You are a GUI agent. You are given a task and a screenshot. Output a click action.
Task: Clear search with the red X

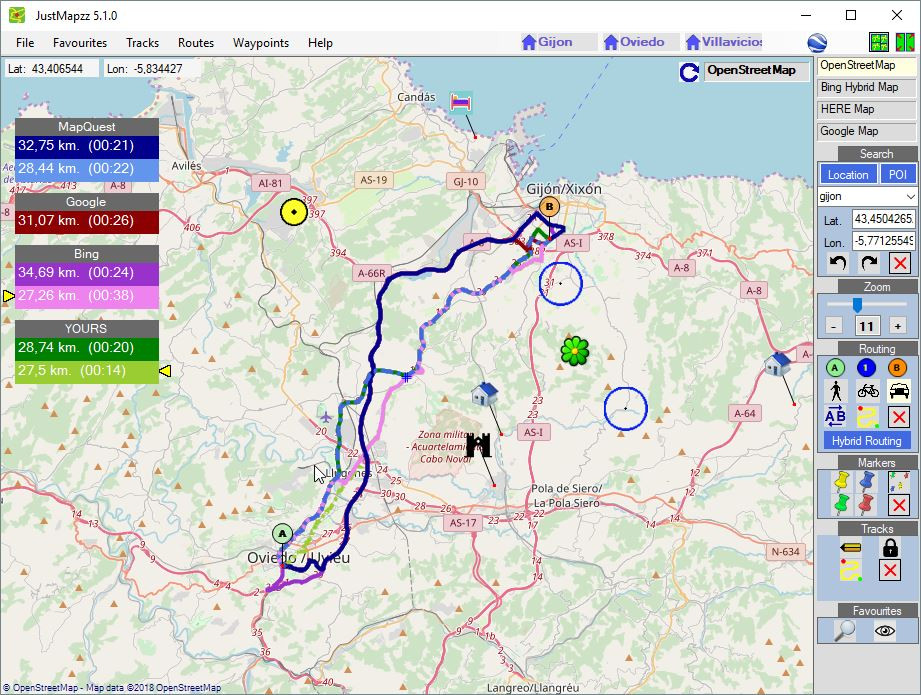point(899,263)
